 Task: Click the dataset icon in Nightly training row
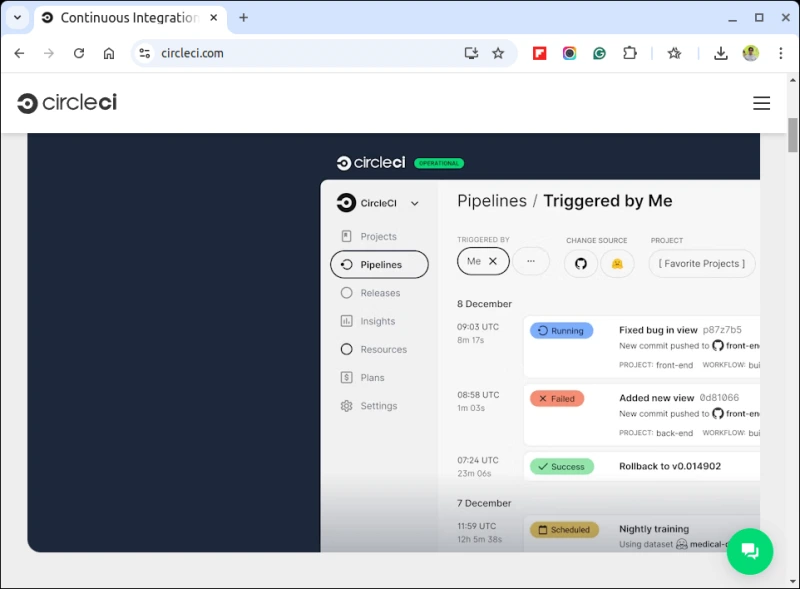point(682,544)
